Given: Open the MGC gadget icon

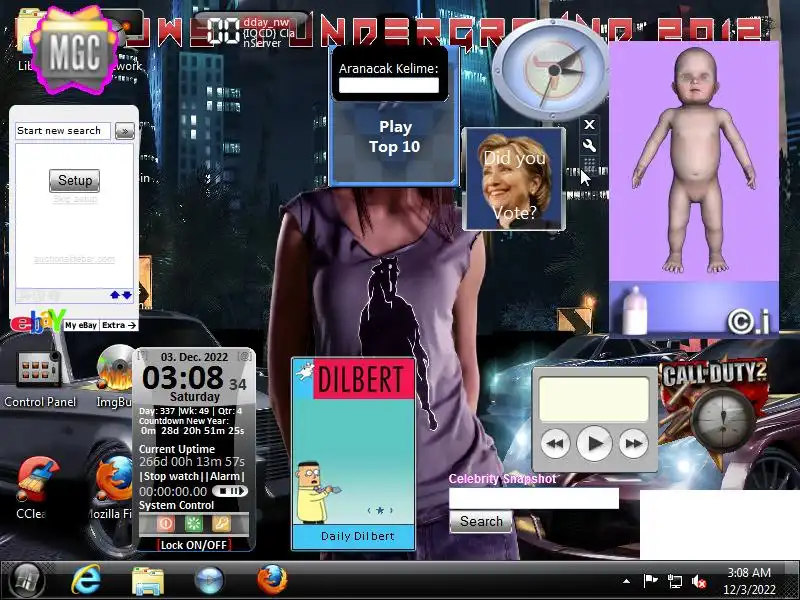Looking at the screenshot, I should 74,49.
